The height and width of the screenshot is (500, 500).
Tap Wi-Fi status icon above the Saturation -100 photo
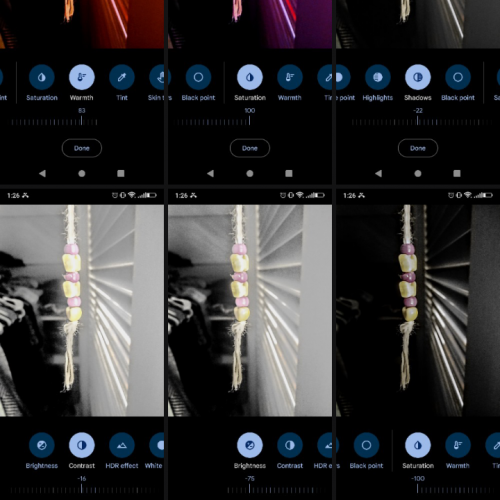pos(468,195)
